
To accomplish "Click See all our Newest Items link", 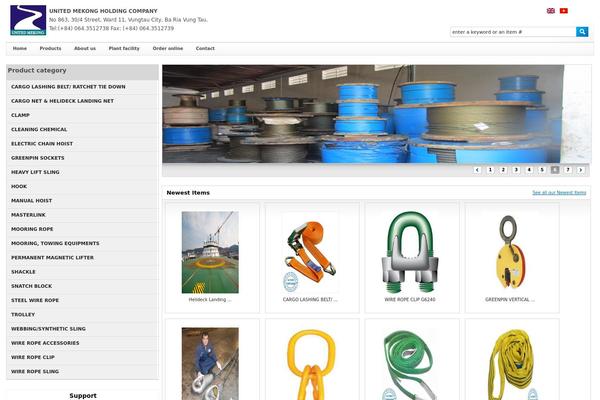I will click(559, 193).
